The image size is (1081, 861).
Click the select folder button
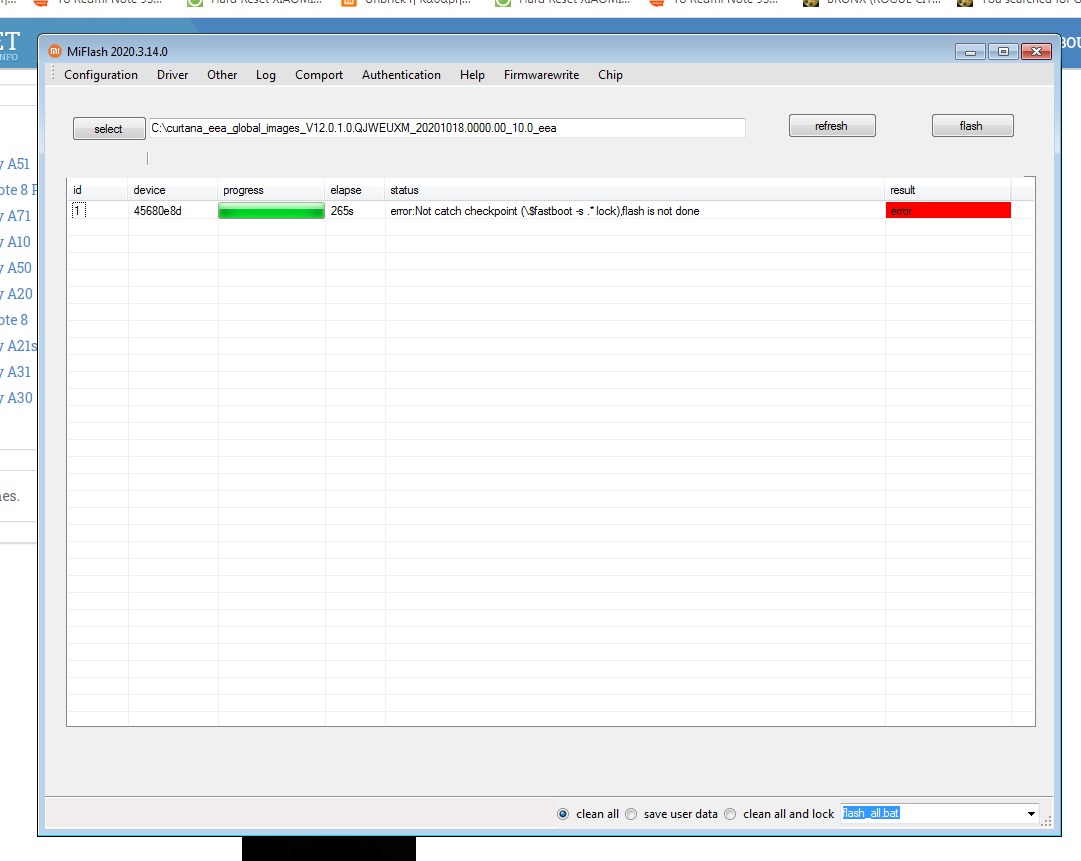(109, 129)
